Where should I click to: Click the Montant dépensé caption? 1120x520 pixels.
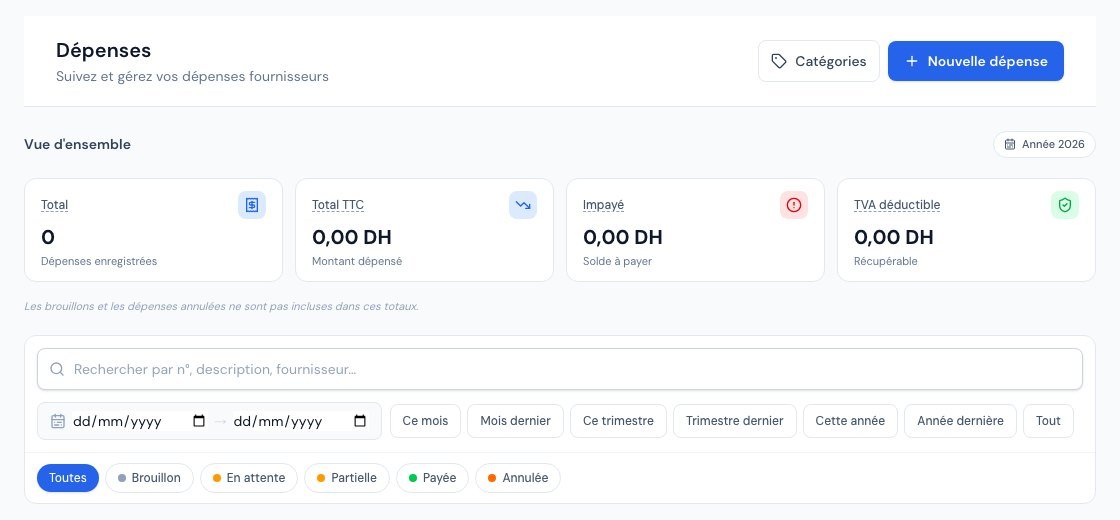coord(357,261)
